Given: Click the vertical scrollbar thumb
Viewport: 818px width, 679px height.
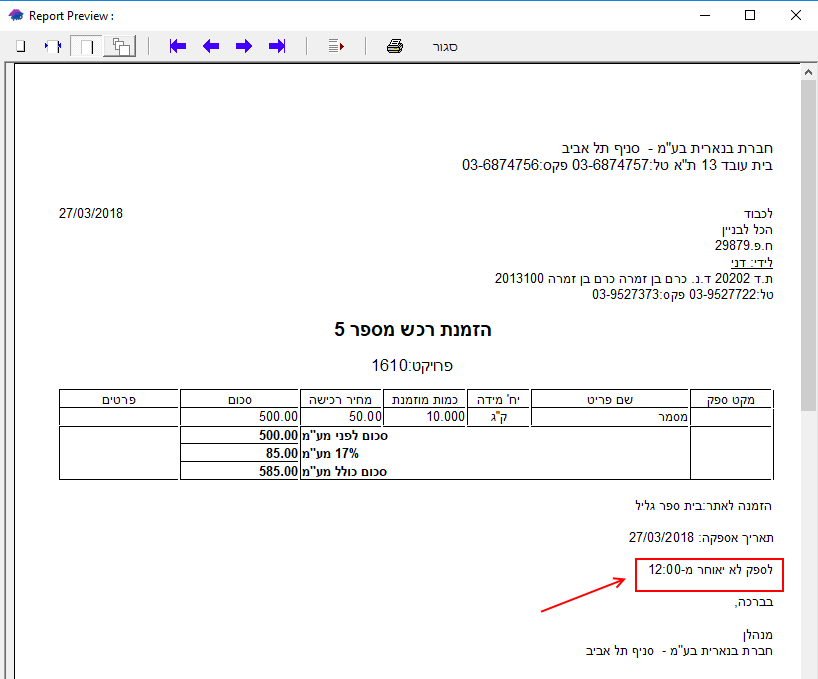Looking at the screenshot, I should click(809, 245).
